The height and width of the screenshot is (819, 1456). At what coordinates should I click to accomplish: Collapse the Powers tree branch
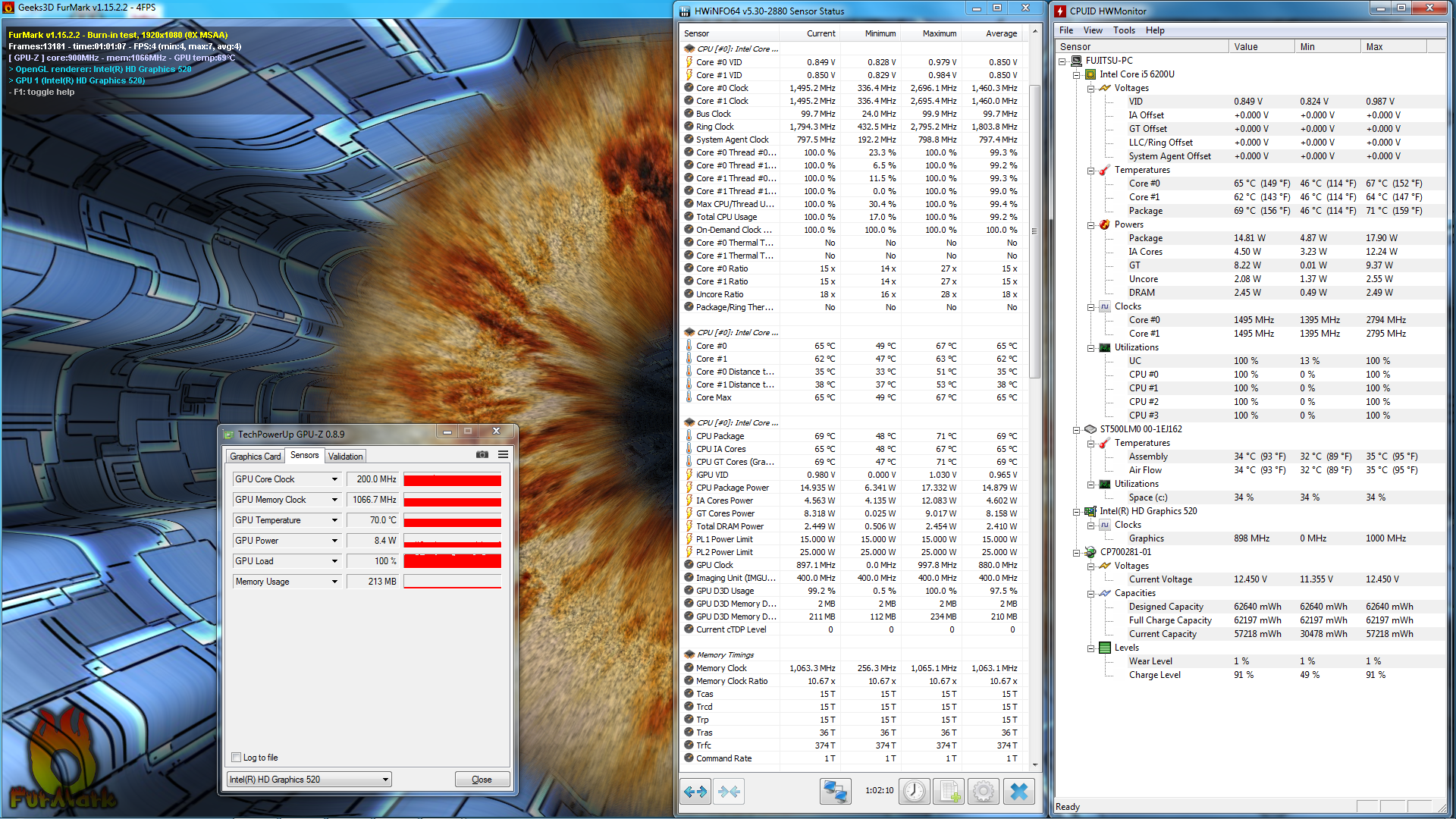tap(1091, 225)
